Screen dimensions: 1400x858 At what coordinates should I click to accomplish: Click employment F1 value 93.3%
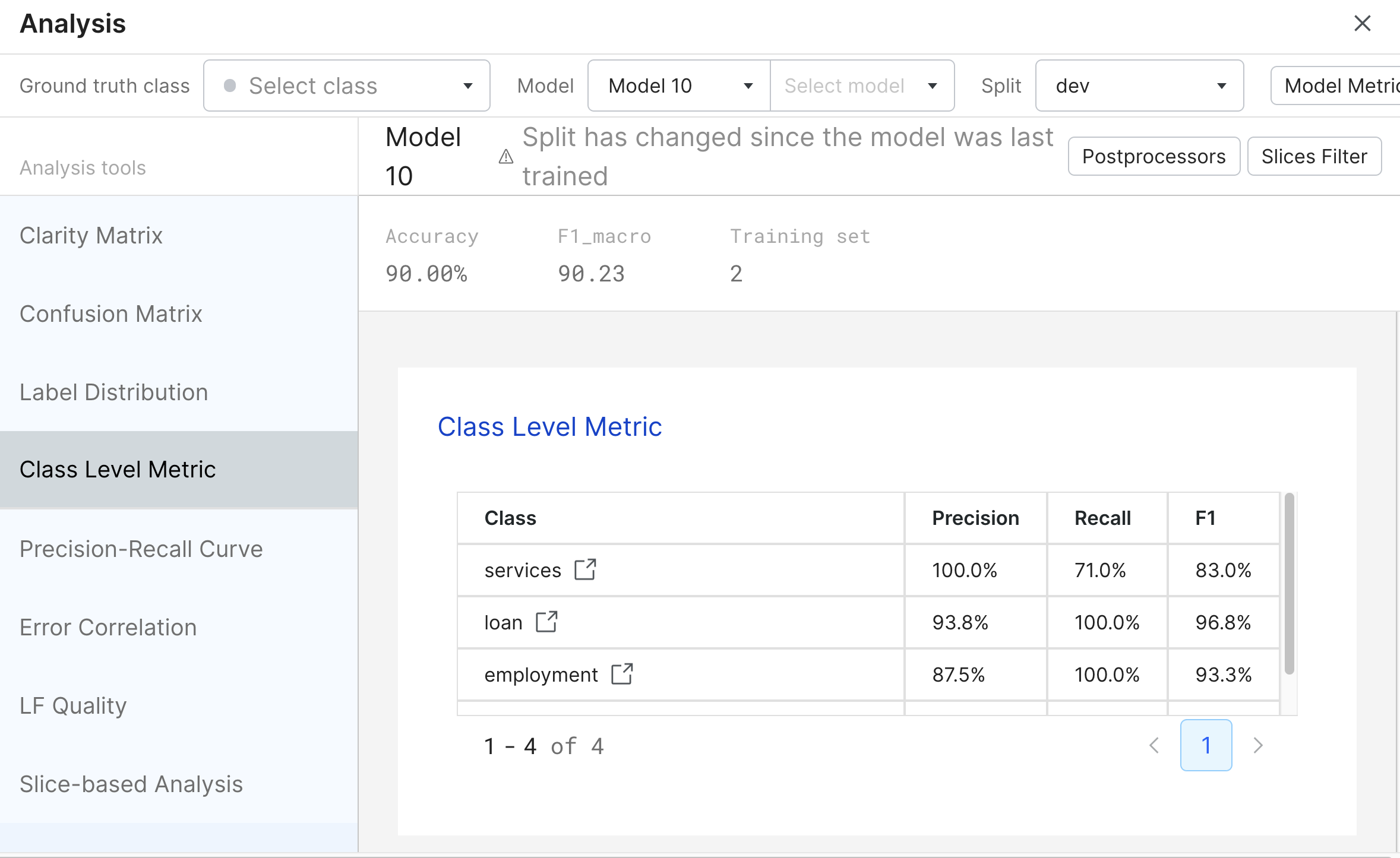point(1224,675)
